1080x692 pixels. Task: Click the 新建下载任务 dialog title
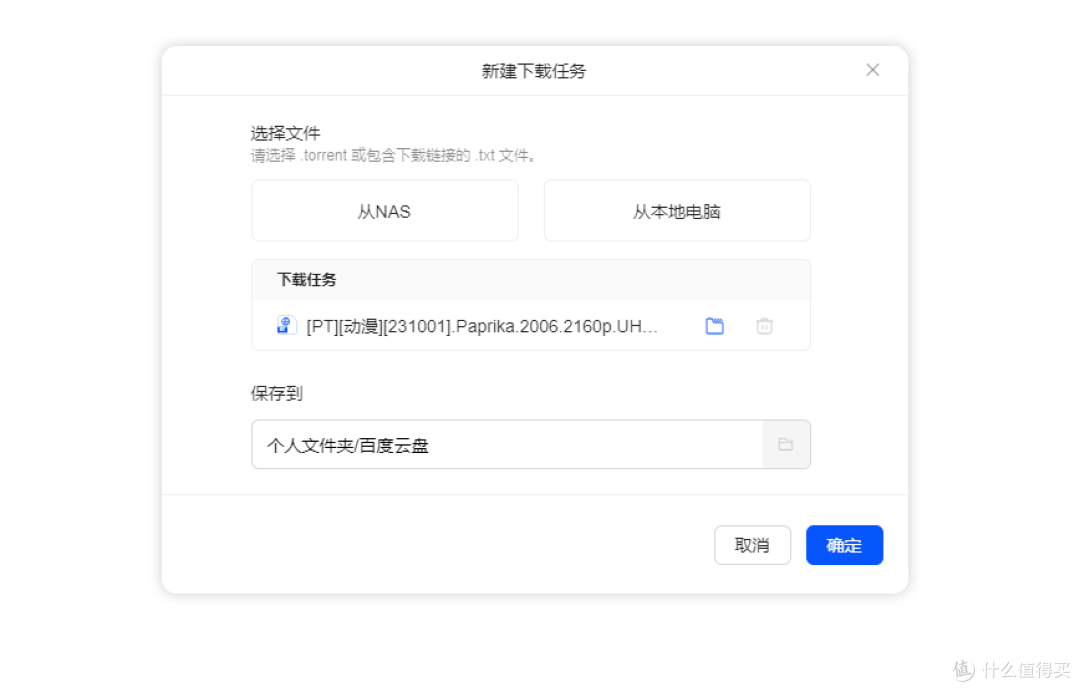click(x=532, y=70)
